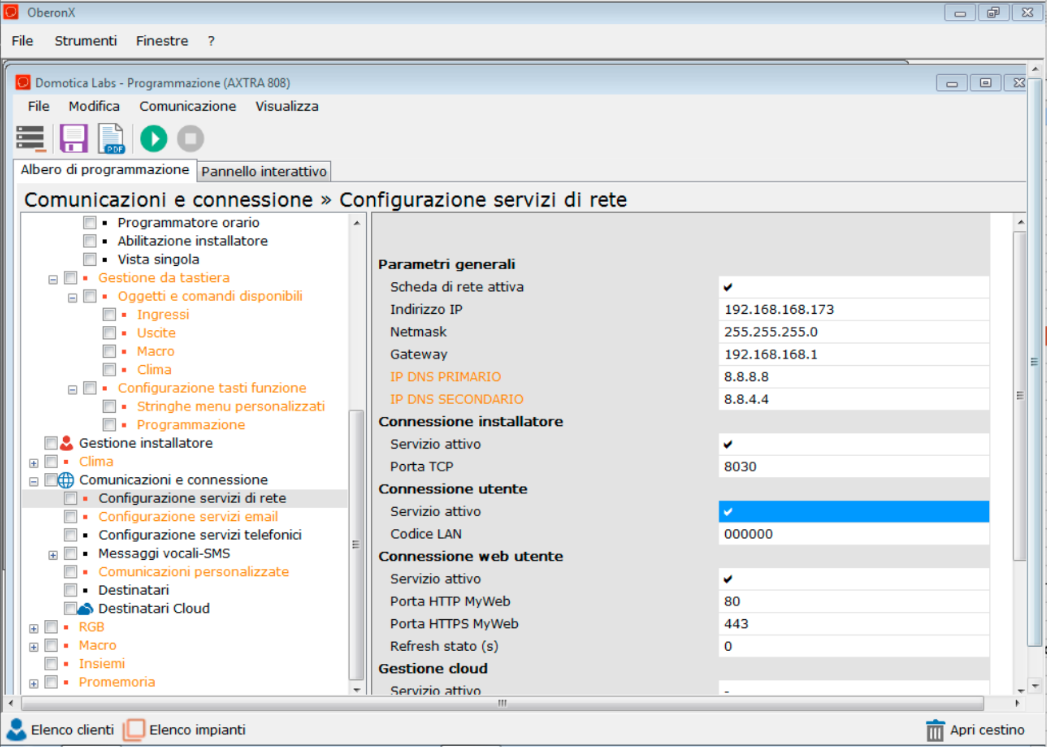Collapse Configurazione tasti funzione node
Viewport: 1047px width, 748px height.
point(73,389)
